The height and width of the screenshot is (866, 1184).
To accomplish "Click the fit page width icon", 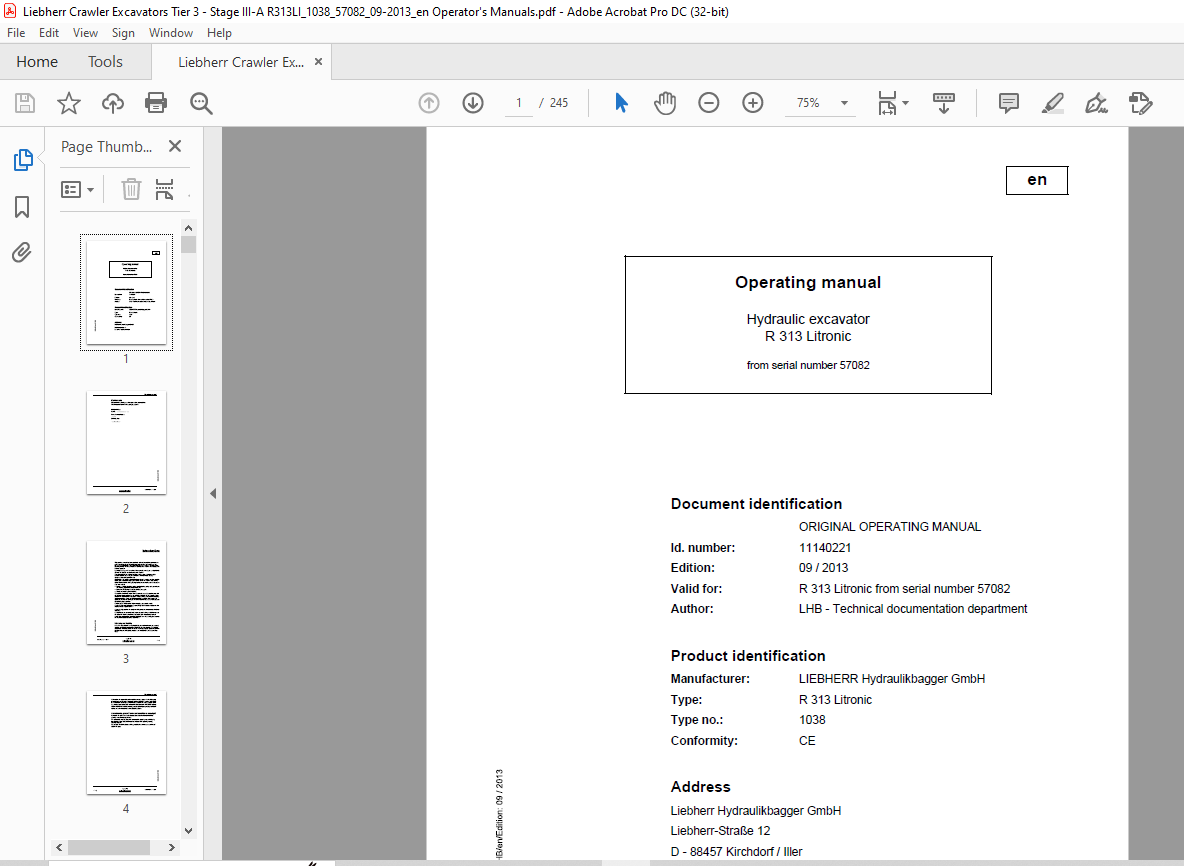I will click(887, 103).
